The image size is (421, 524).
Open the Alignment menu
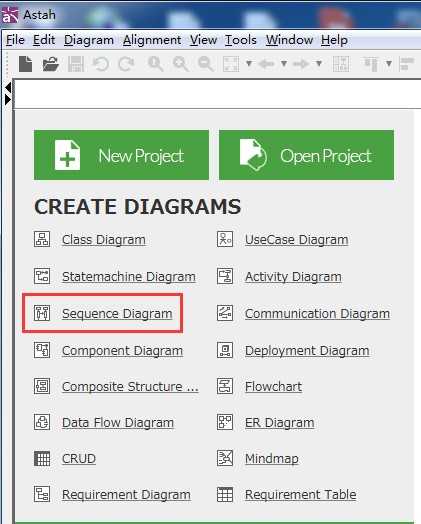tap(152, 40)
